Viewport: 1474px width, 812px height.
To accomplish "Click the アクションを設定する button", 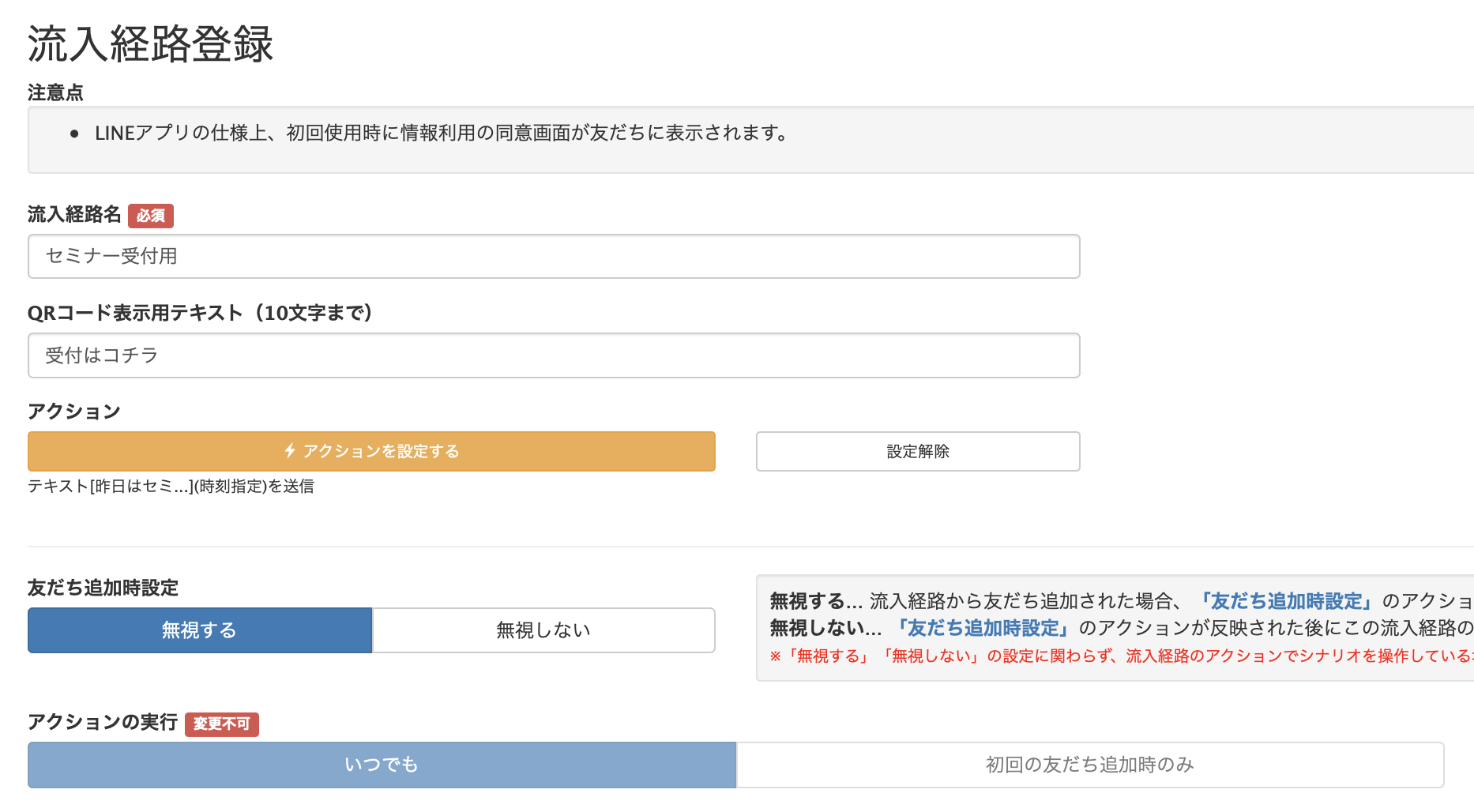I will [x=371, y=451].
